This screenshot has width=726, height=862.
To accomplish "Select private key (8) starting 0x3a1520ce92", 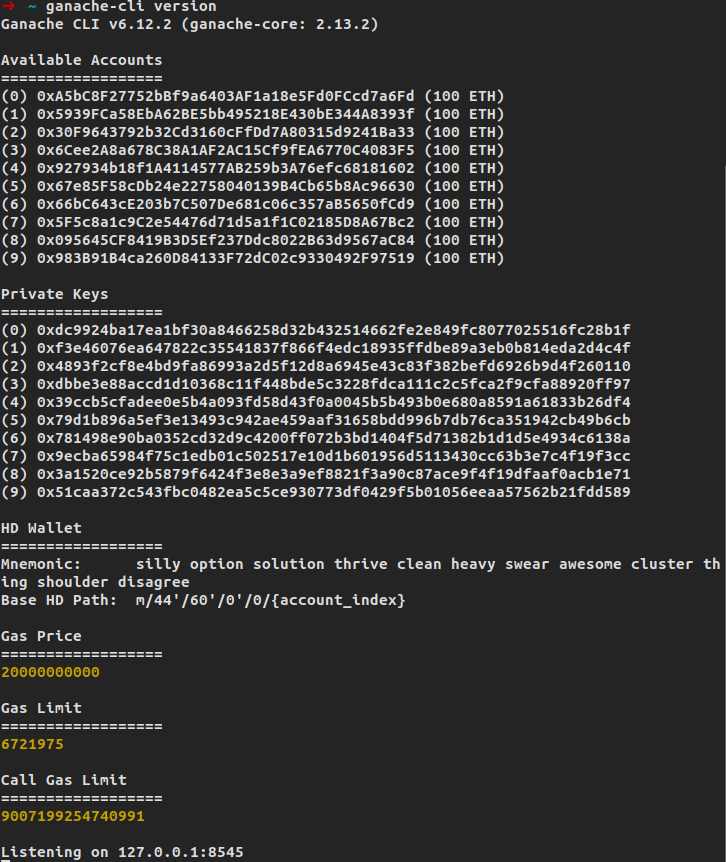I will click(x=334, y=474).
